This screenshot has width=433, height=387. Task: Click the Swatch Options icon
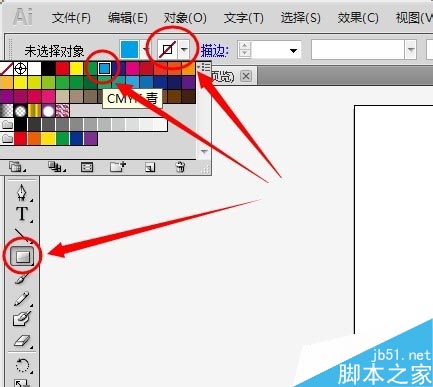(87, 167)
